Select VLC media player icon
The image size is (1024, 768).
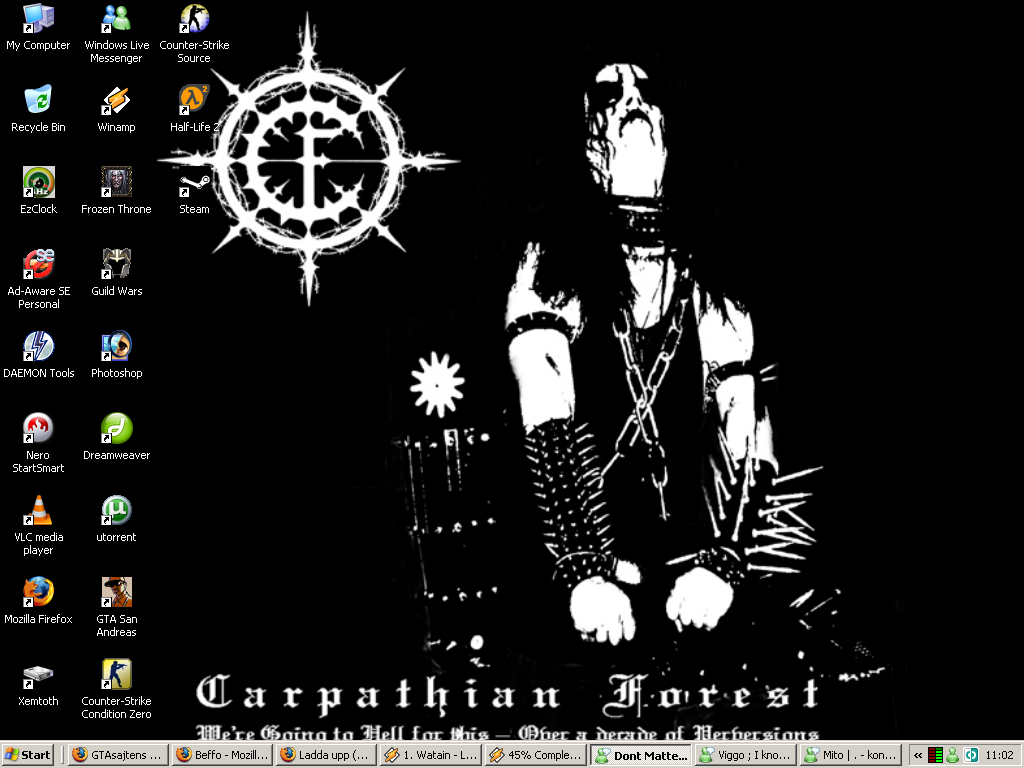[x=38, y=525]
